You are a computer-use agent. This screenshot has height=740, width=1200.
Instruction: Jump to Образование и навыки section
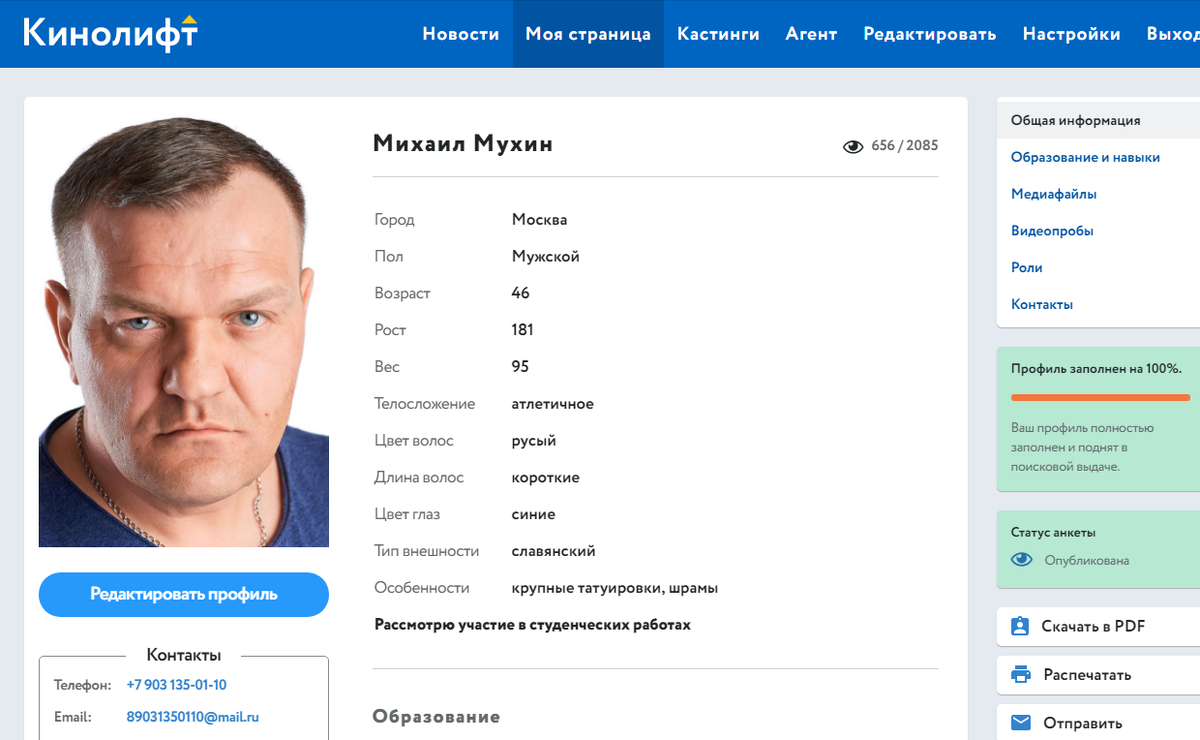click(x=1085, y=157)
